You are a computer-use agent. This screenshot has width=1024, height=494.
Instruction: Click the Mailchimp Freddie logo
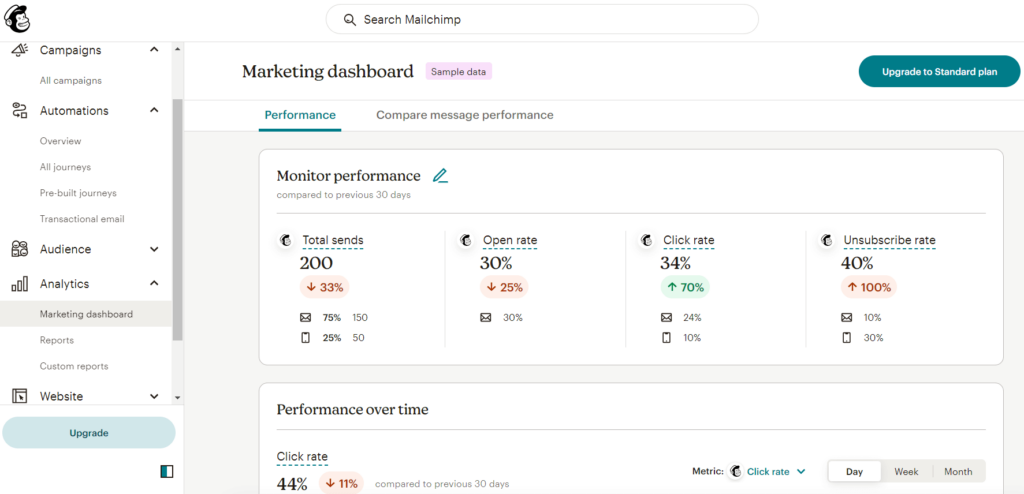[17, 18]
